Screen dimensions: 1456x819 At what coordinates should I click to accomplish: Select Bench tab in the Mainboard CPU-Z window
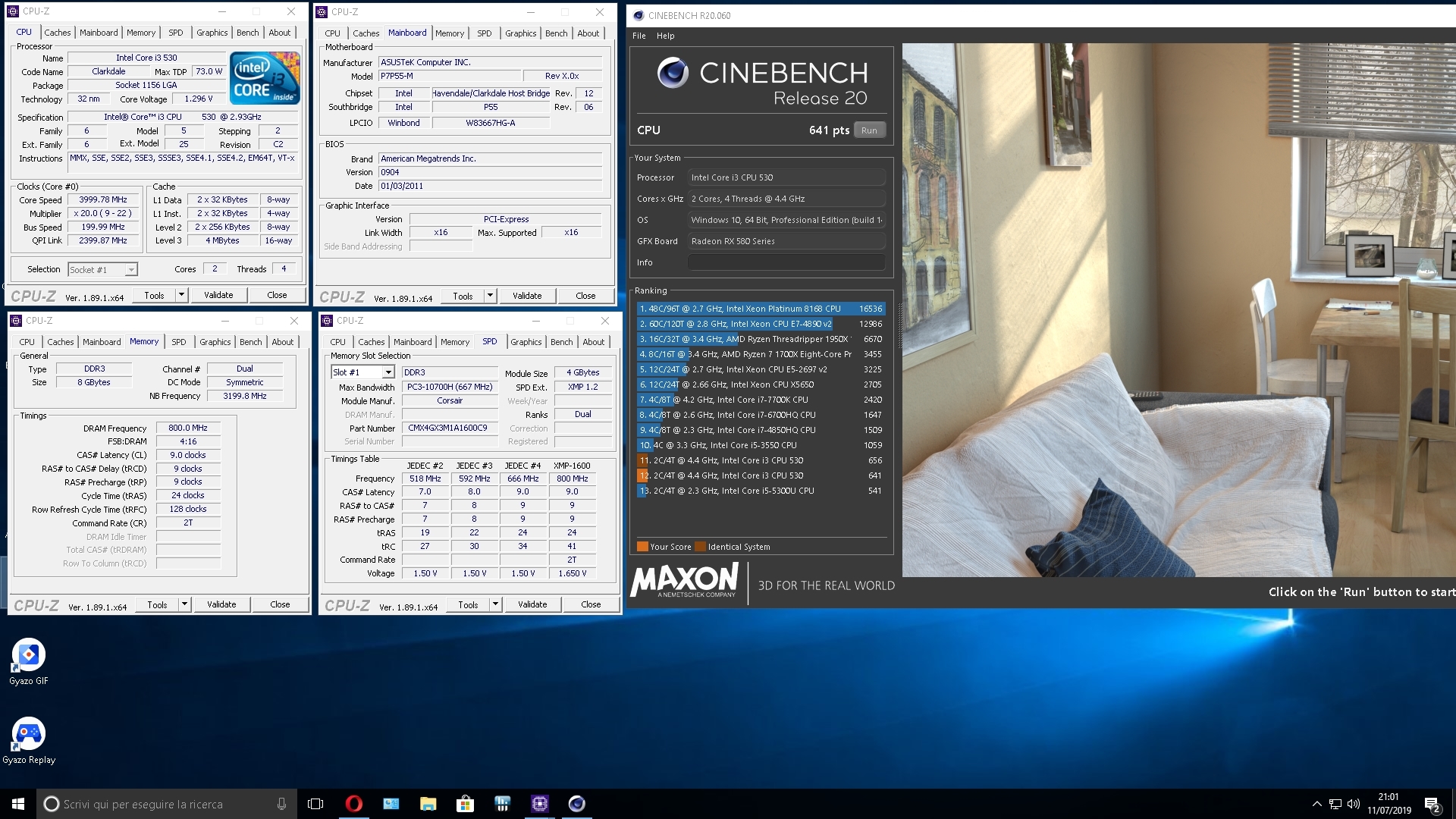(556, 33)
